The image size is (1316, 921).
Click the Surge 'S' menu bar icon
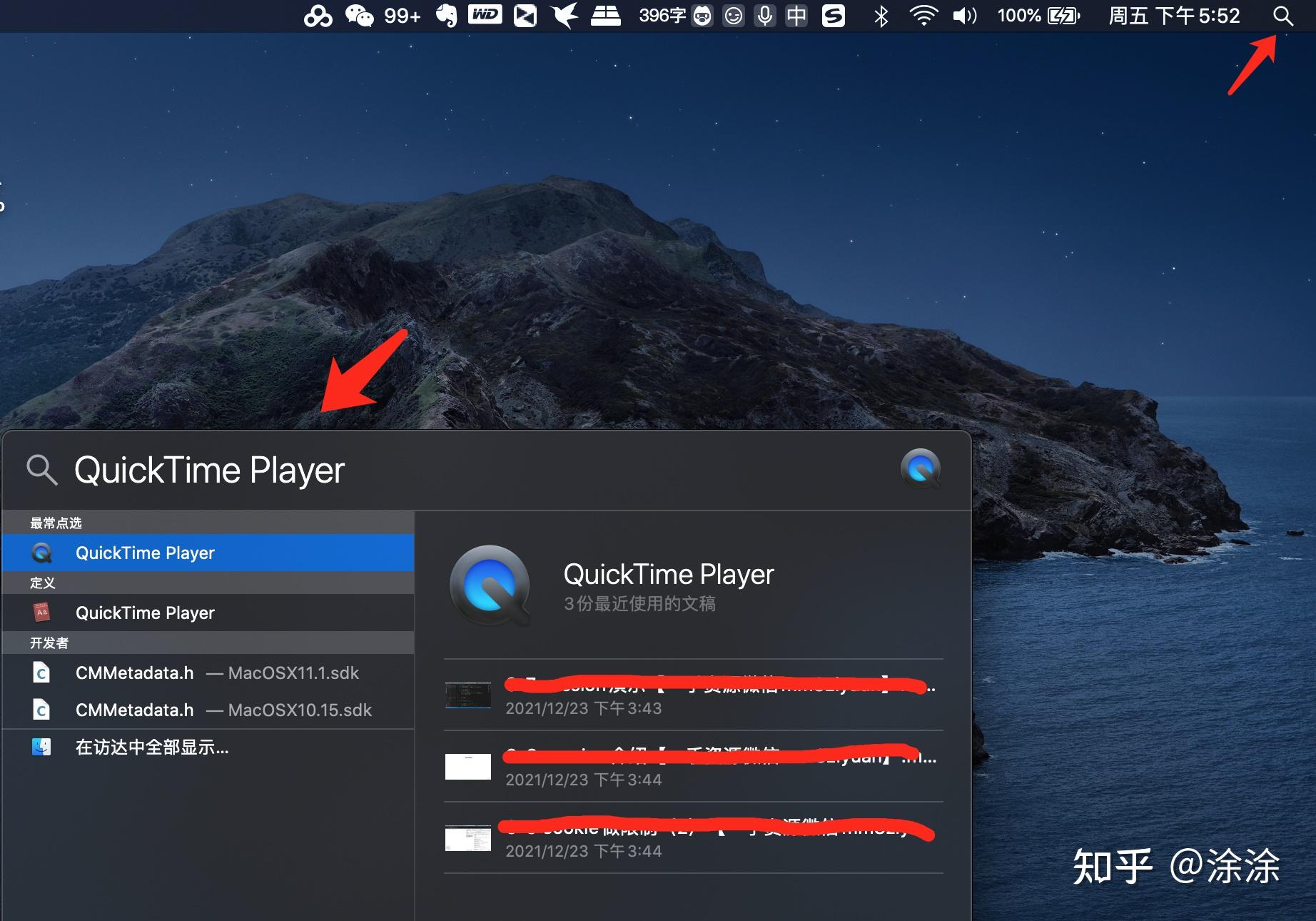click(x=833, y=16)
